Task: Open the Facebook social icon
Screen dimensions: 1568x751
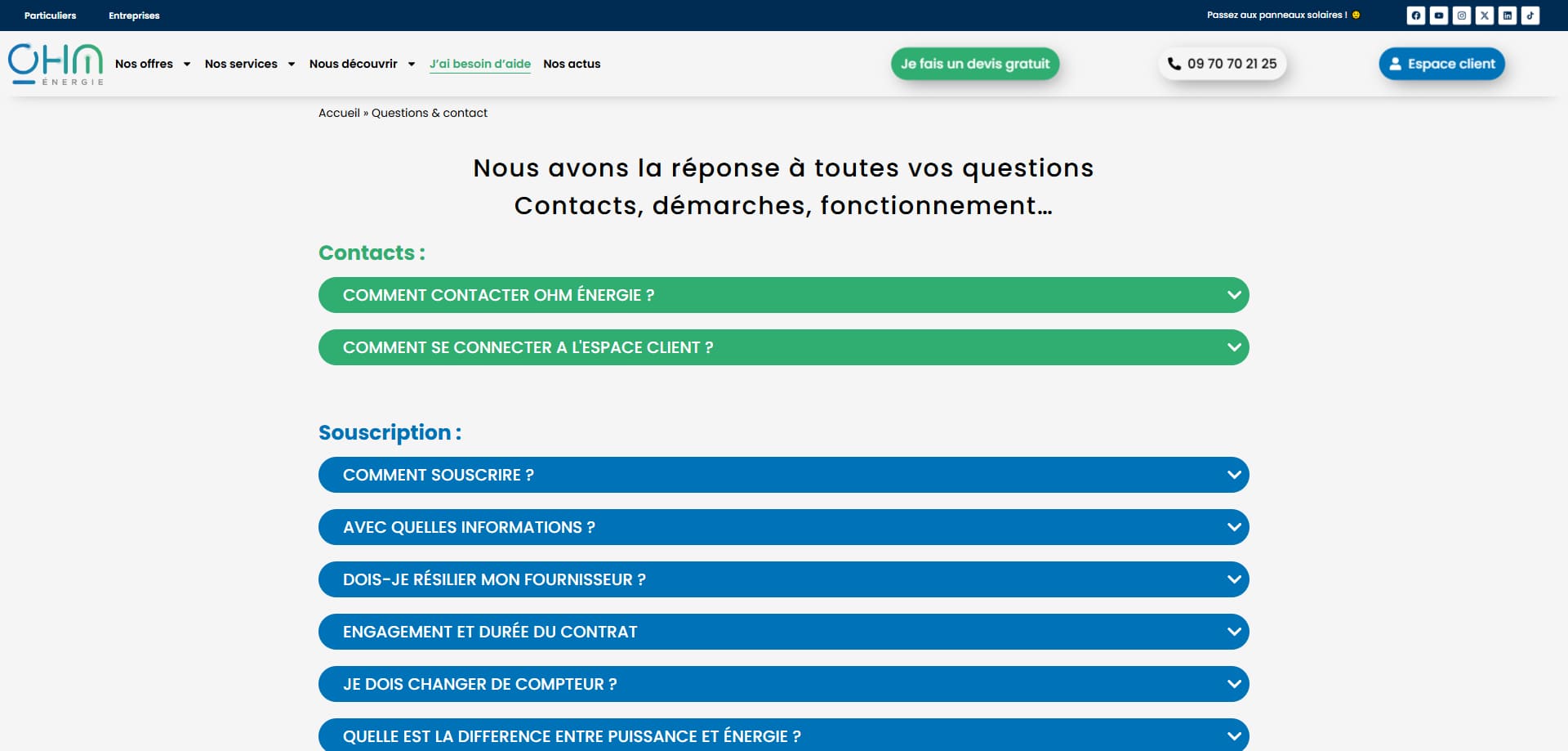Action: [x=1416, y=16]
